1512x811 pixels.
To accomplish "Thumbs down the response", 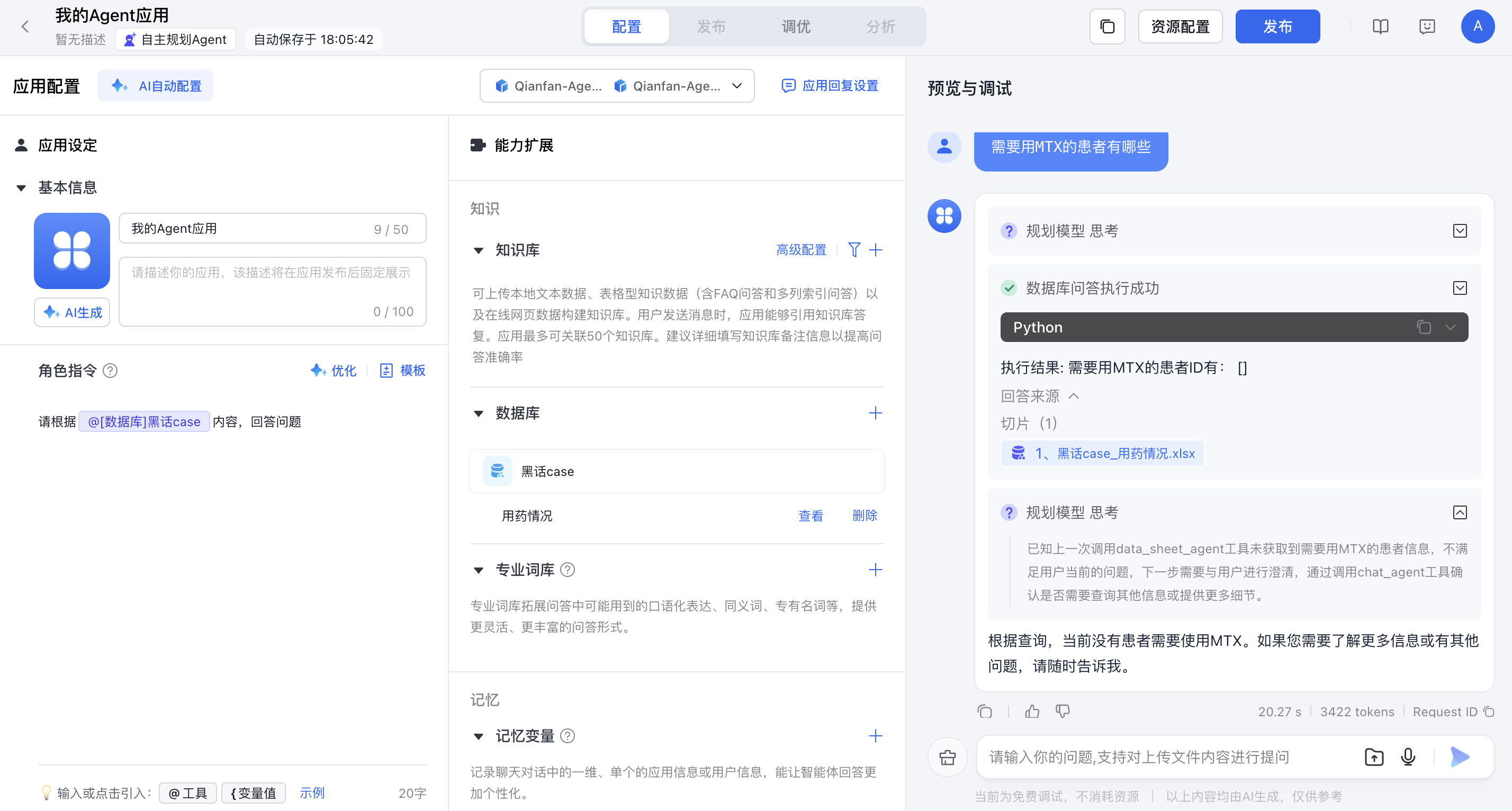I will (1063, 711).
